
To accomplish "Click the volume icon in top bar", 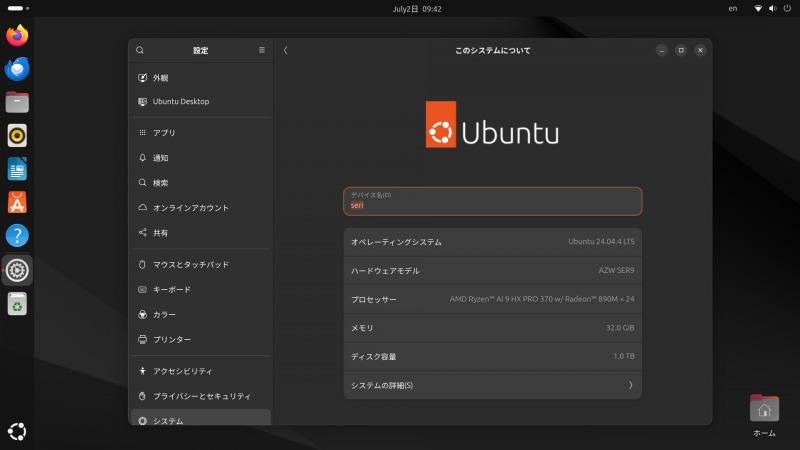I will tap(773, 9).
